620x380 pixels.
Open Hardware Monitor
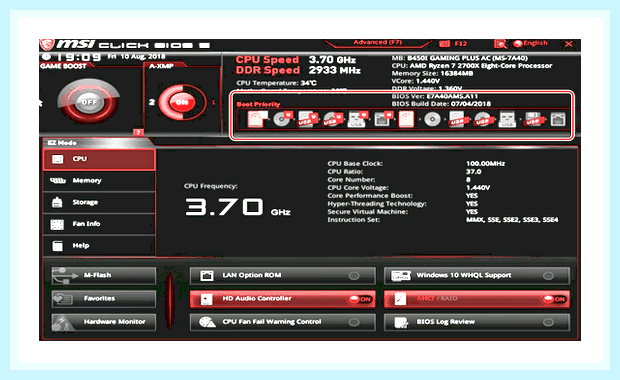coord(104,322)
